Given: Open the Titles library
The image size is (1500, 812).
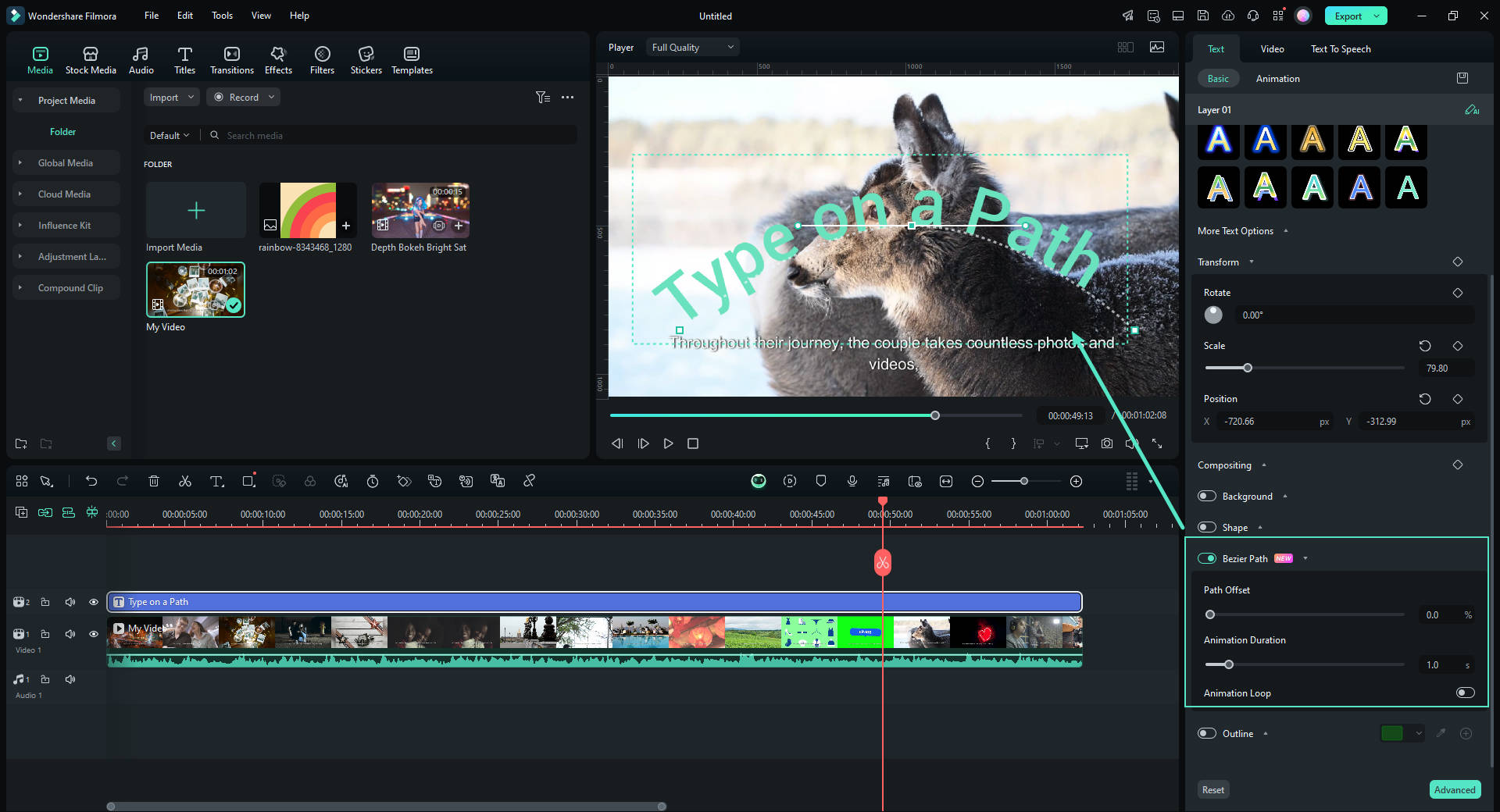Looking at the screenshot, I should tap(184, 60).
